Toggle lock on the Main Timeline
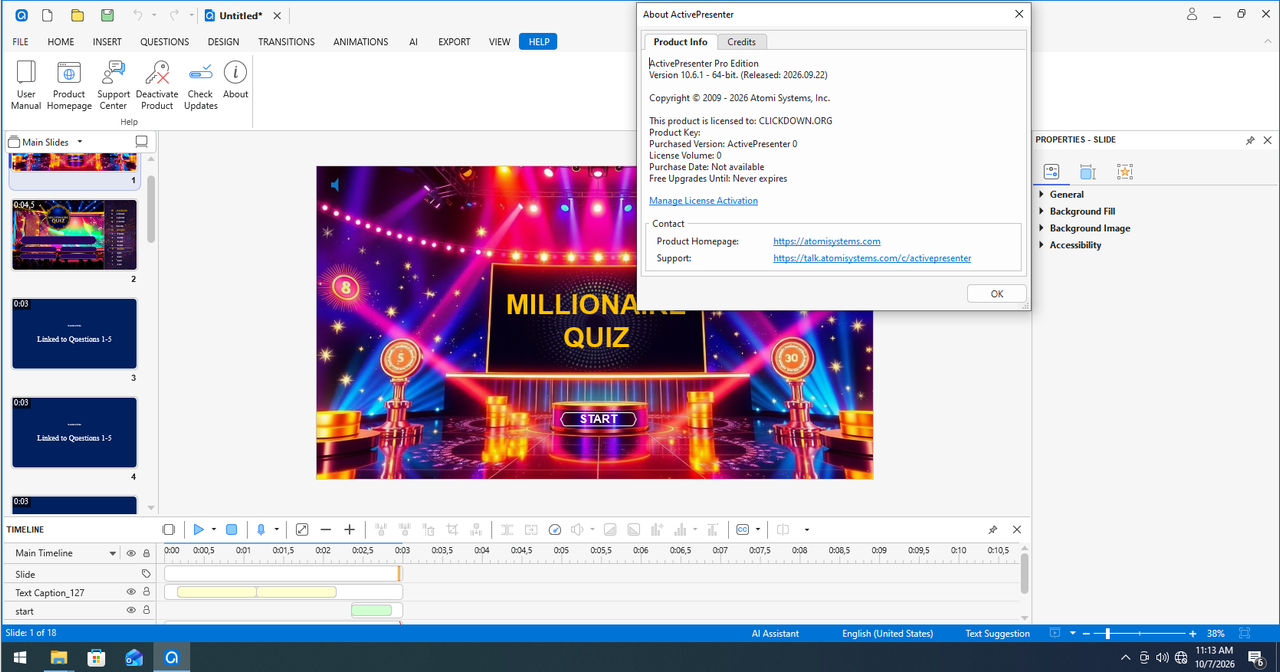1280x672 pixels. click(x=146, y=553)
